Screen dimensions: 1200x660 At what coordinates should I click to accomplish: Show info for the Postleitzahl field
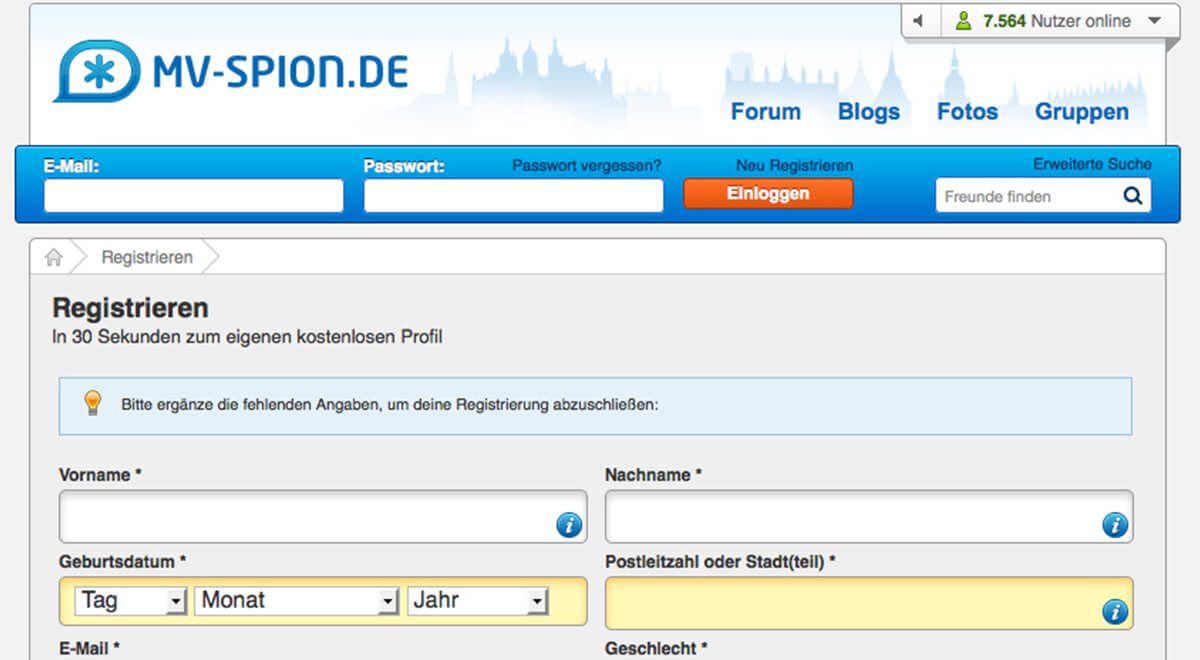pos(1115,611)
